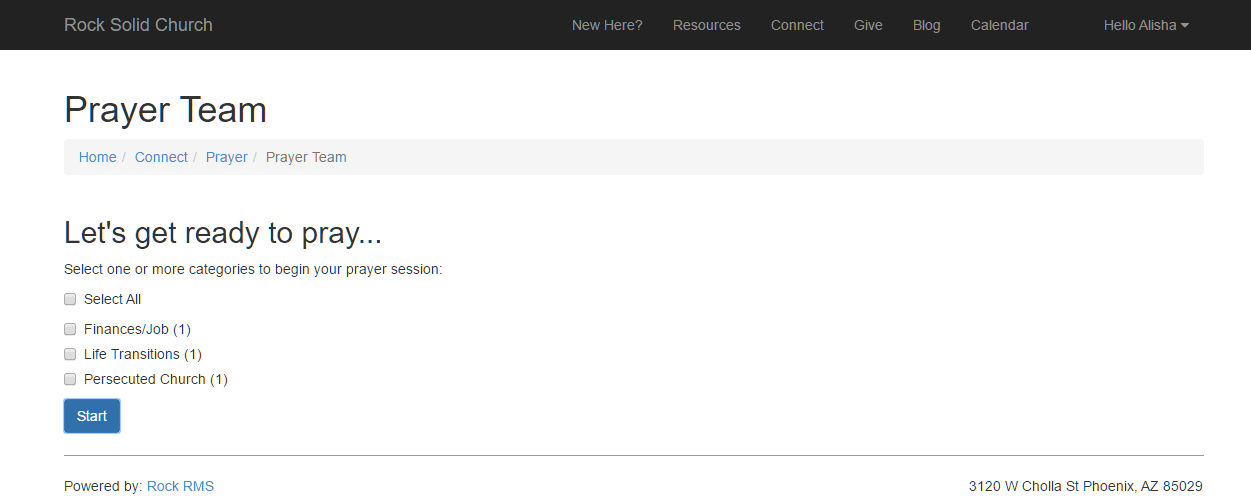Tick the Finances/Job category checkbox
1251x504 pixels.
(x=70, y=329)
